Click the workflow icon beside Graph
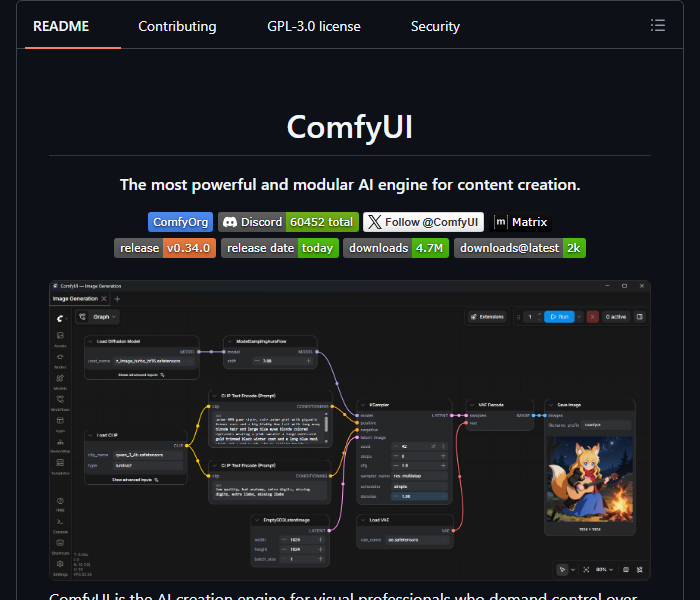 pyautogui.click(x=83, y=317)
